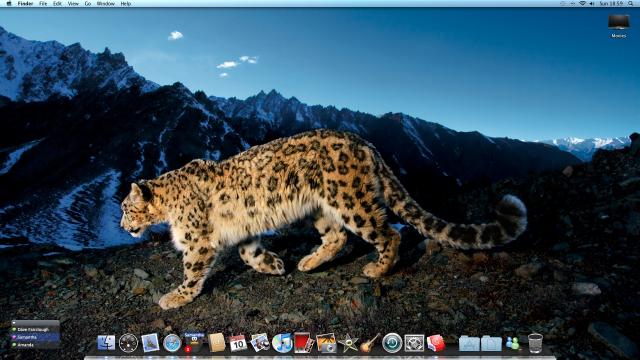Viewport: 640px width, 360px height.
Task: Open iMovie star icon in the dock
Action: tap(348, 343)
